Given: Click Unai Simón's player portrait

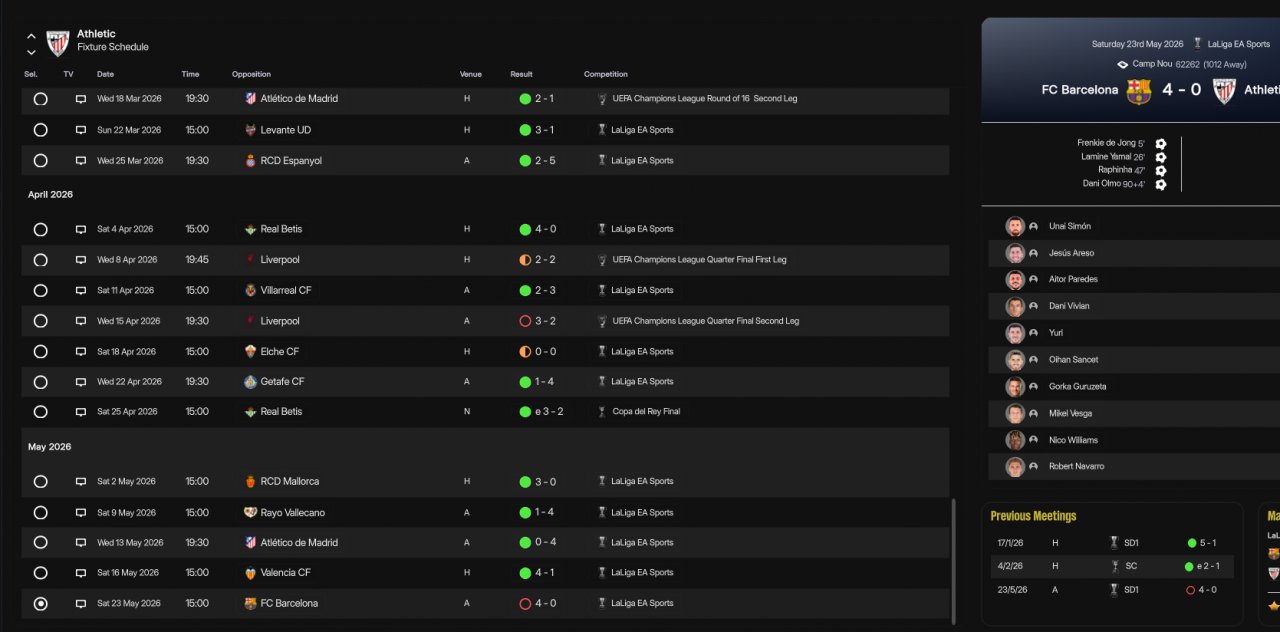Looking at the screenshot, I should (1015, 226).
